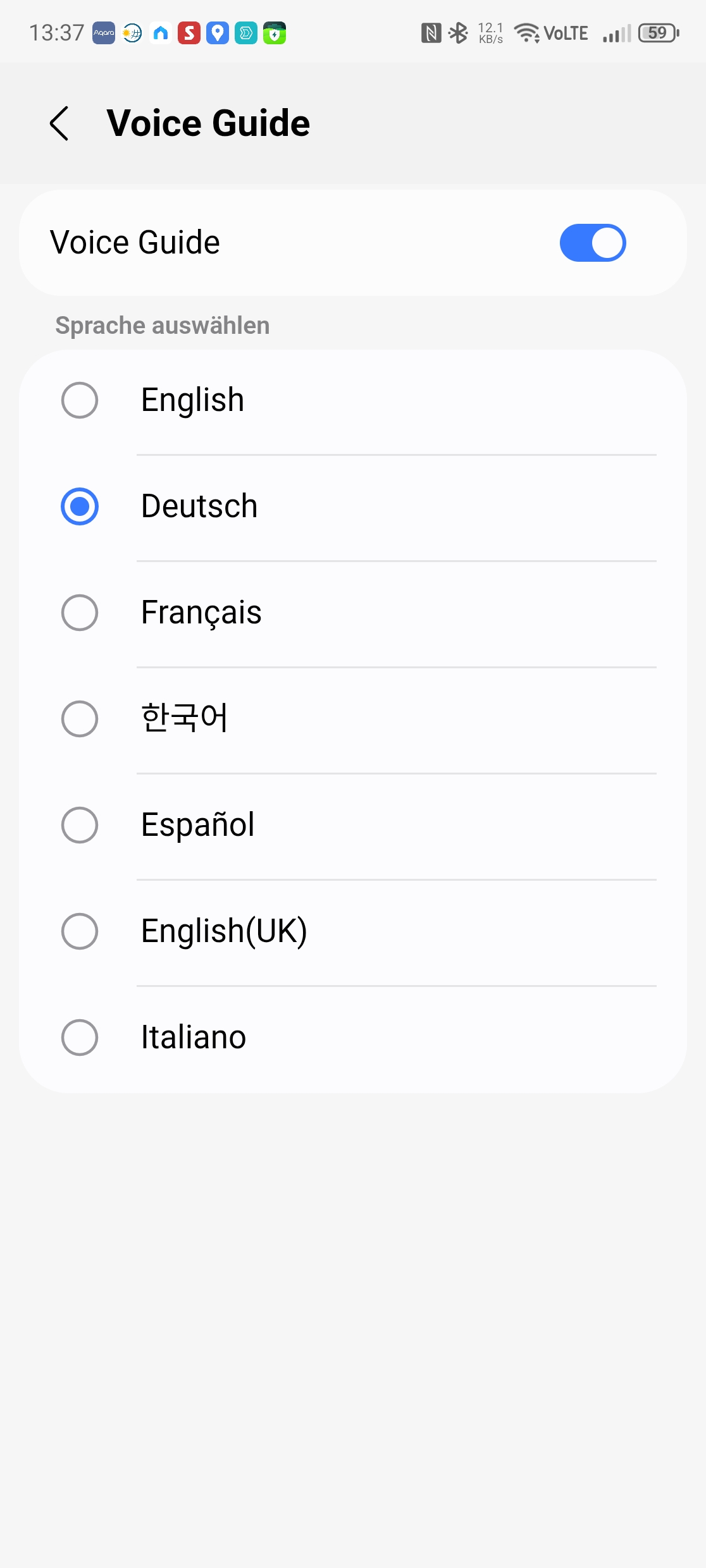Tap the red S app notification icon
Viewport: 706px width, 1568px height.
[x=189, y=33]
